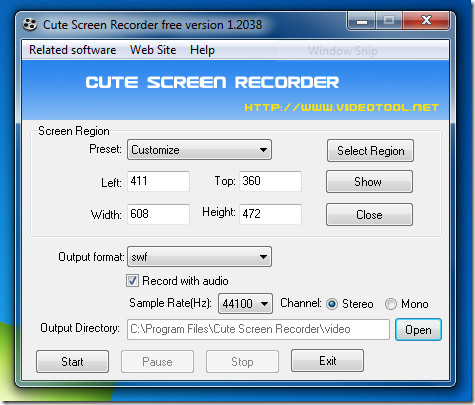475x405 pixels.
Task: Toggle the Record with audio checkbox
Action: pyautogui.click(x=132, y=281)
